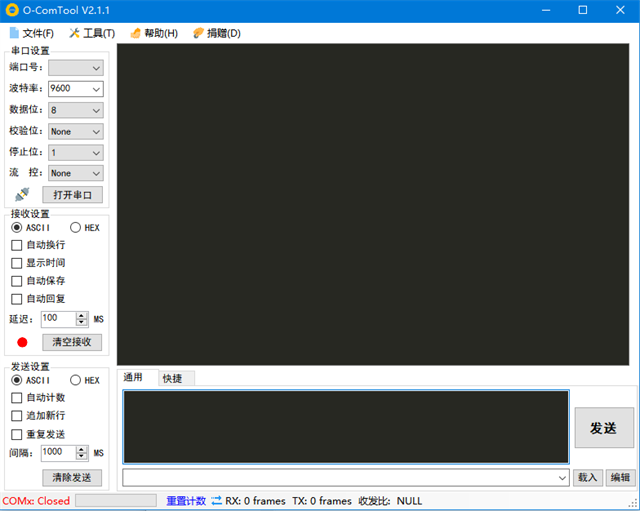Click the 发送 send button

(604, 427)
